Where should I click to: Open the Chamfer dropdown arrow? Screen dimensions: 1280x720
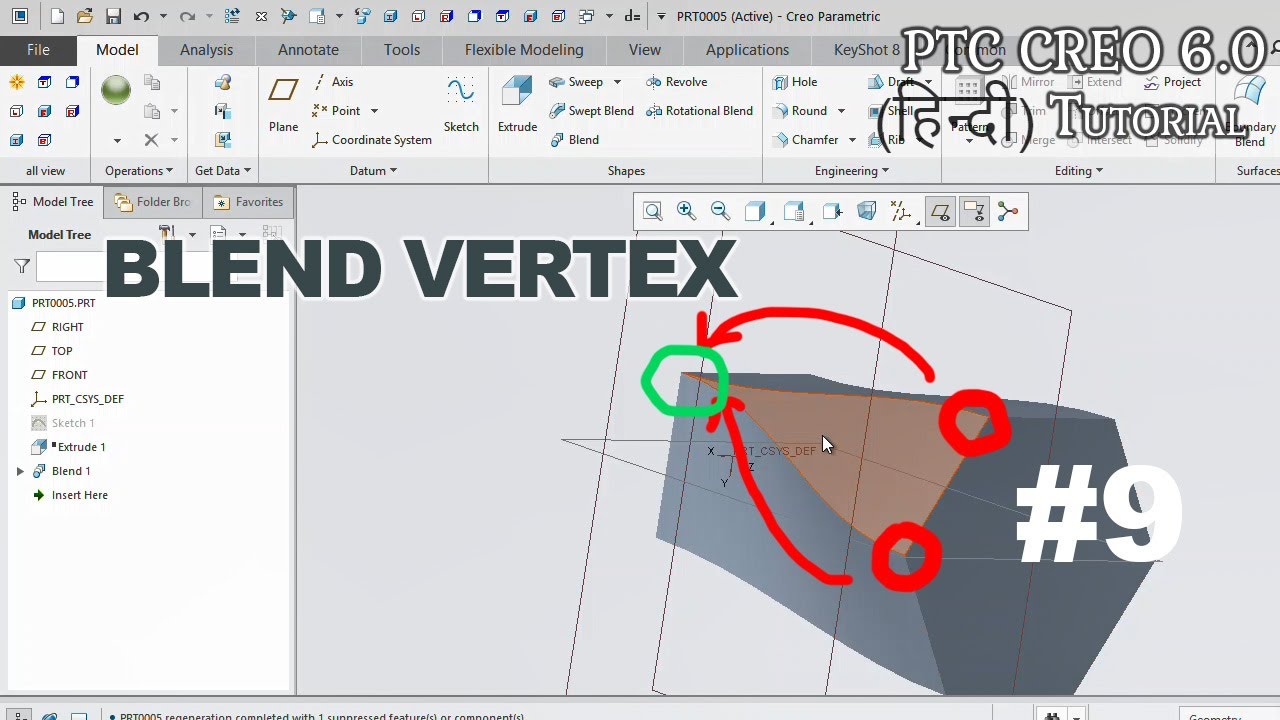(x=852, y=140)
